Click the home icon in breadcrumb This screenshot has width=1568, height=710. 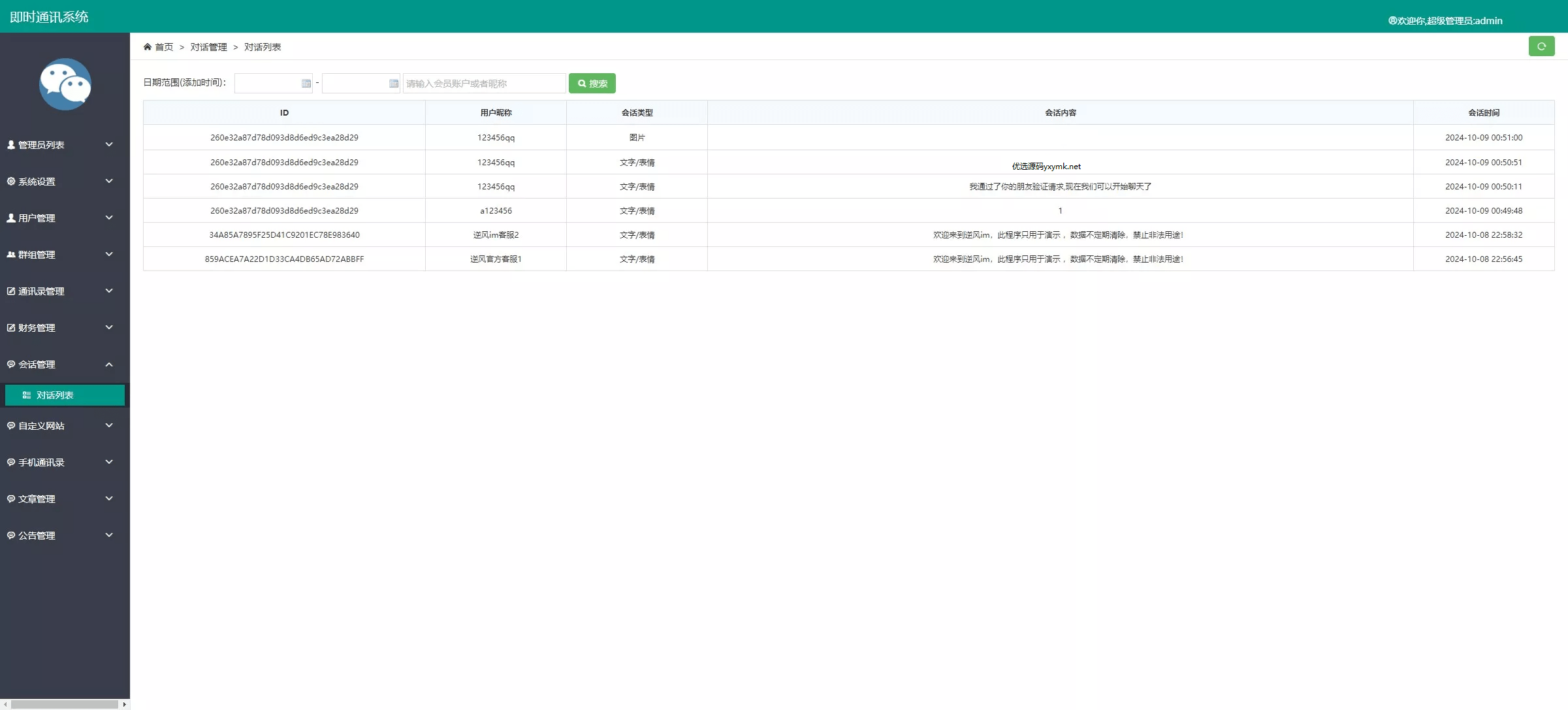click(148, 47)
